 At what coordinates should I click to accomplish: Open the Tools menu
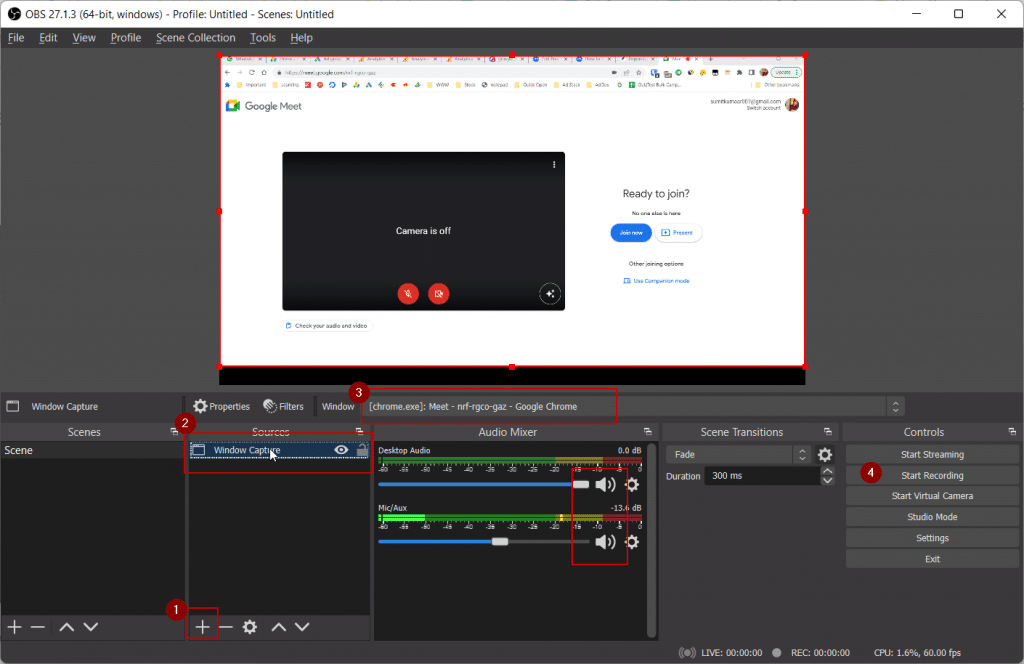click(263, 38)
